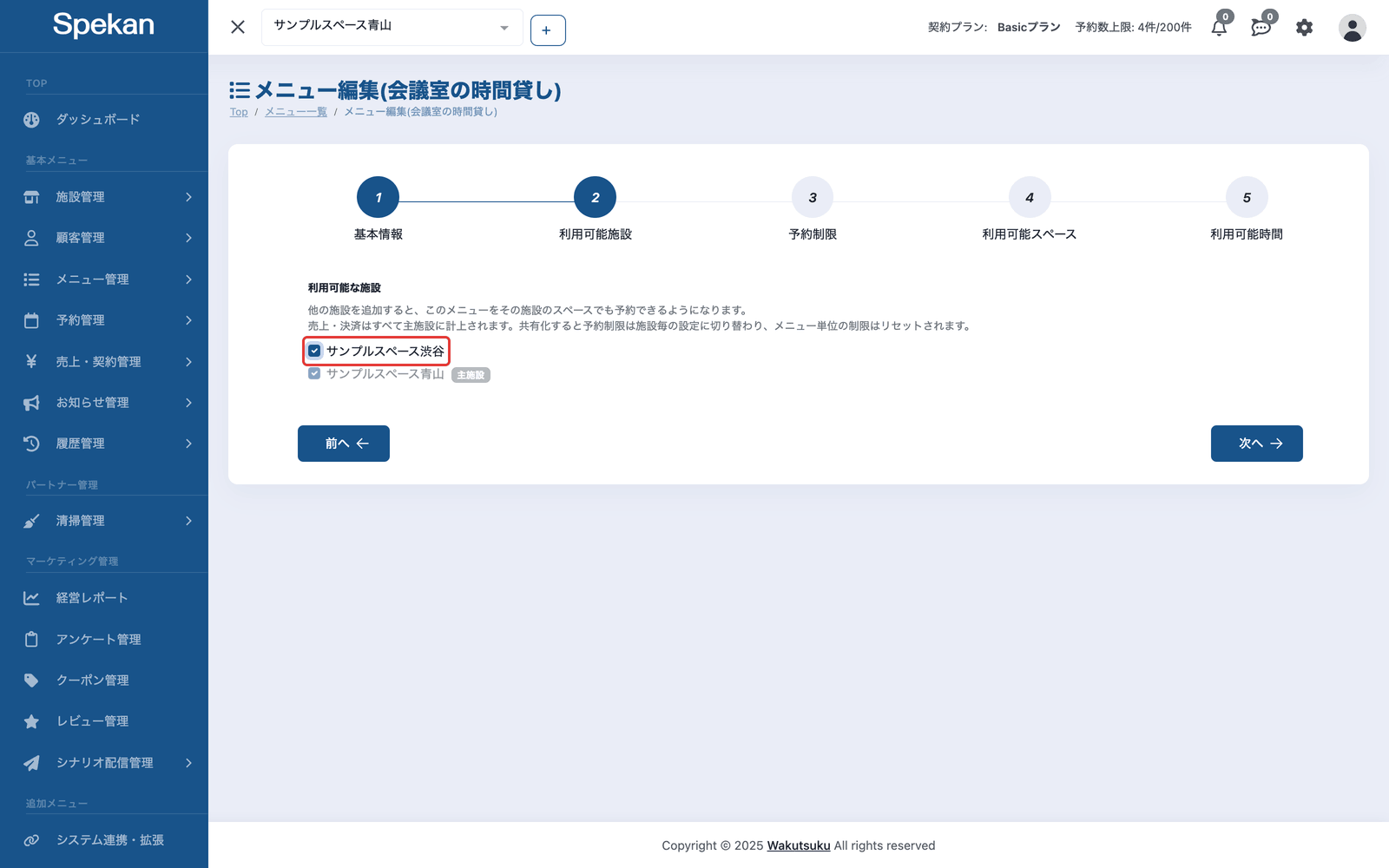Open the chat messages icon
Viewport: 1389px width, 868px height.
point(1261,28)
